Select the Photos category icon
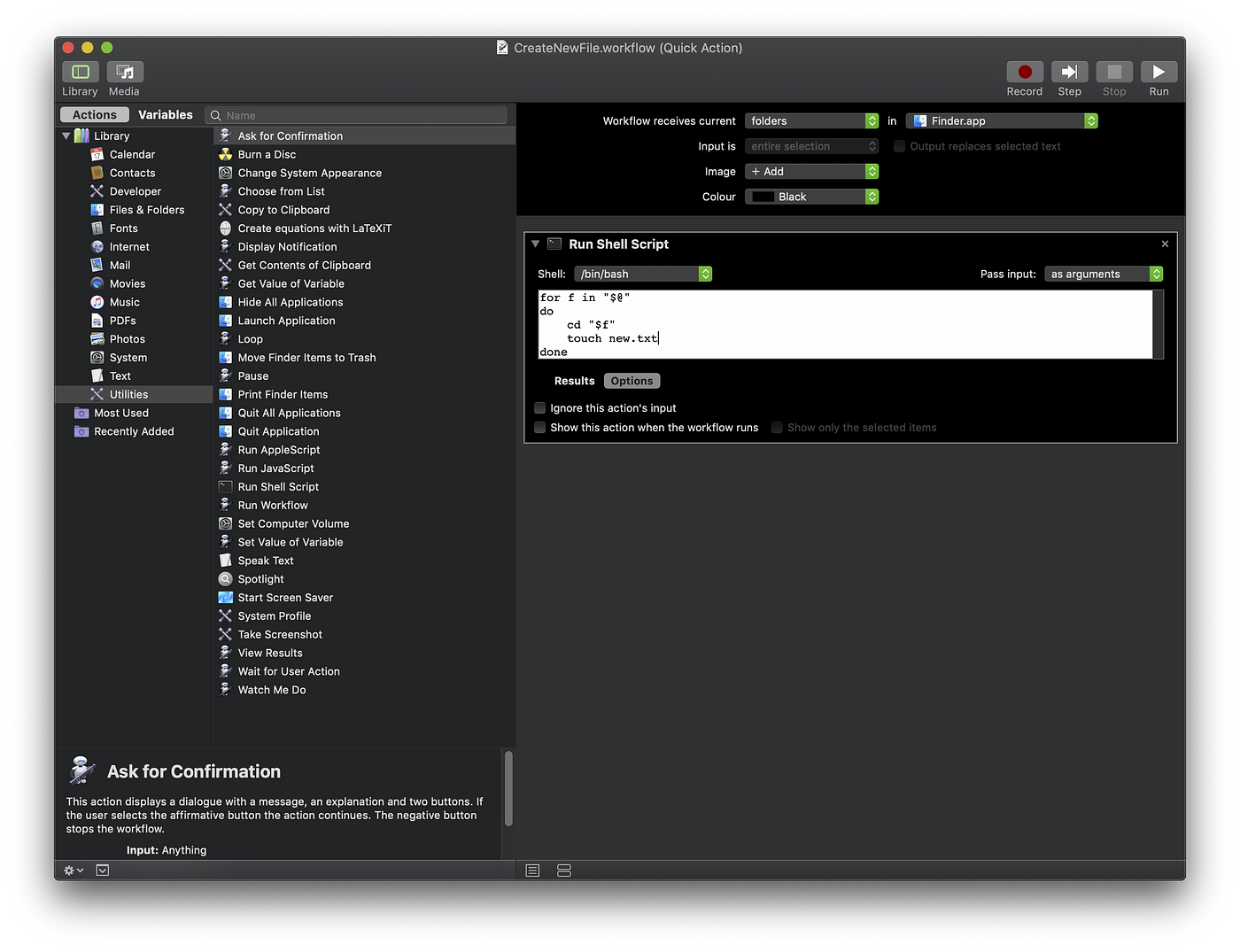1240x952 pixels. [x=97, y=339]
